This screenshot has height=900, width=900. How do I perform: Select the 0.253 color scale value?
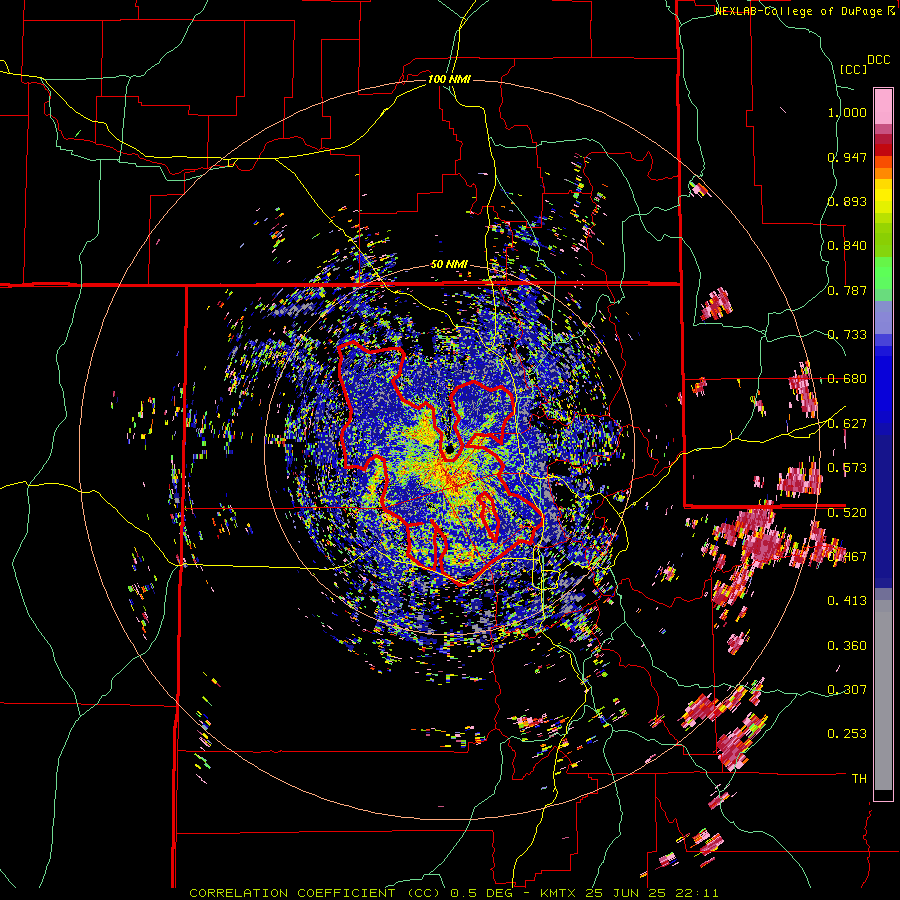pos(847,734)
